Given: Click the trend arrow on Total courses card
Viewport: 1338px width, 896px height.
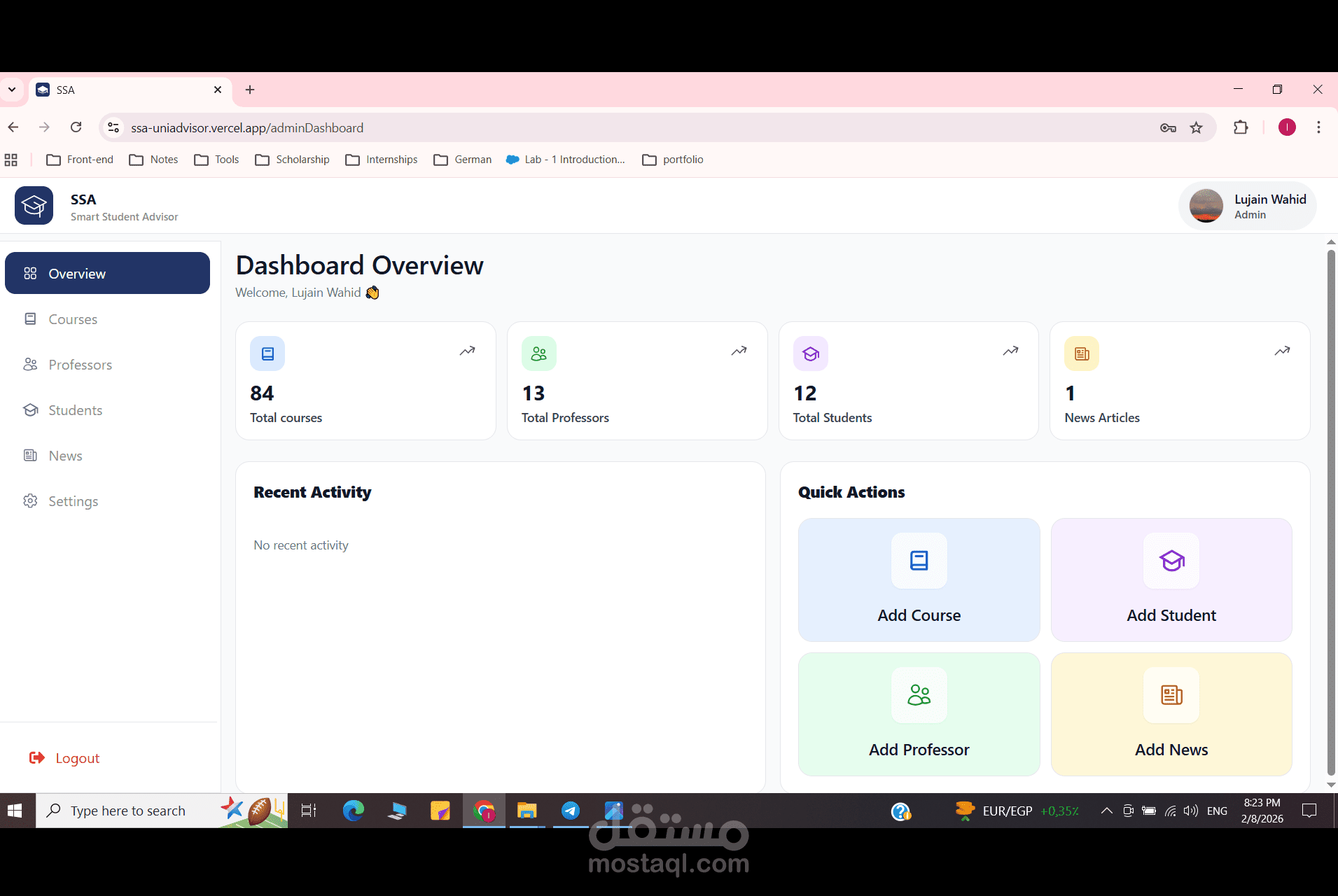Looking at the screenshot, I should coord(468,351).
